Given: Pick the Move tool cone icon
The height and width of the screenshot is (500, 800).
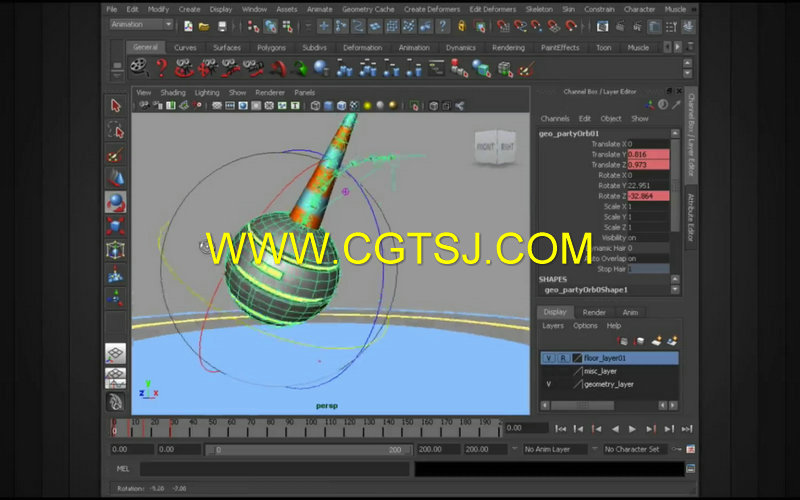Looking at the screenshot, I should [116, 178].
